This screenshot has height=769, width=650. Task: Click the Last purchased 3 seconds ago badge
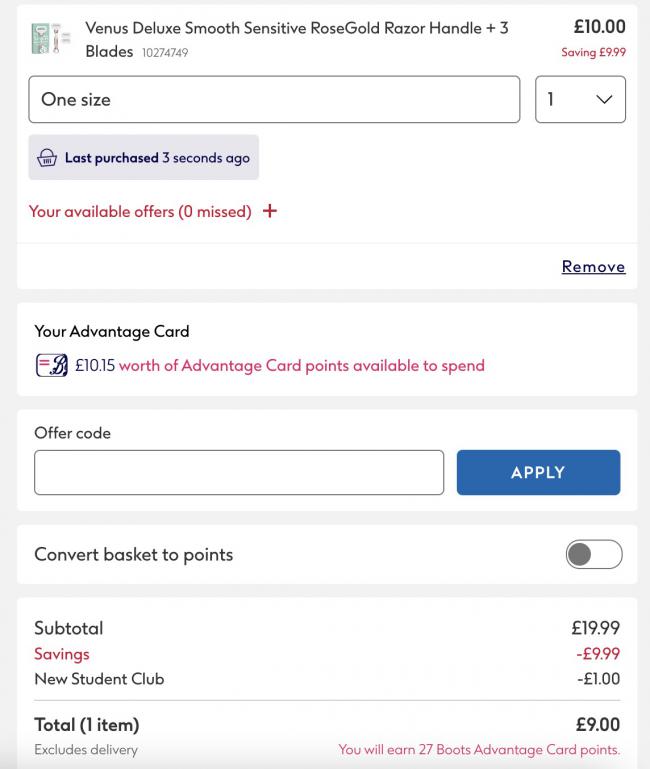(x=144, y=157)
